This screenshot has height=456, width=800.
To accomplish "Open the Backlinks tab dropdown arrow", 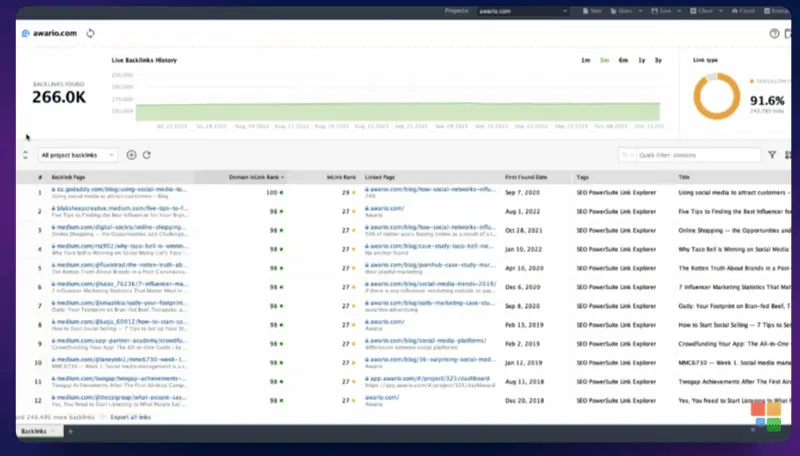I will [53, 432].
